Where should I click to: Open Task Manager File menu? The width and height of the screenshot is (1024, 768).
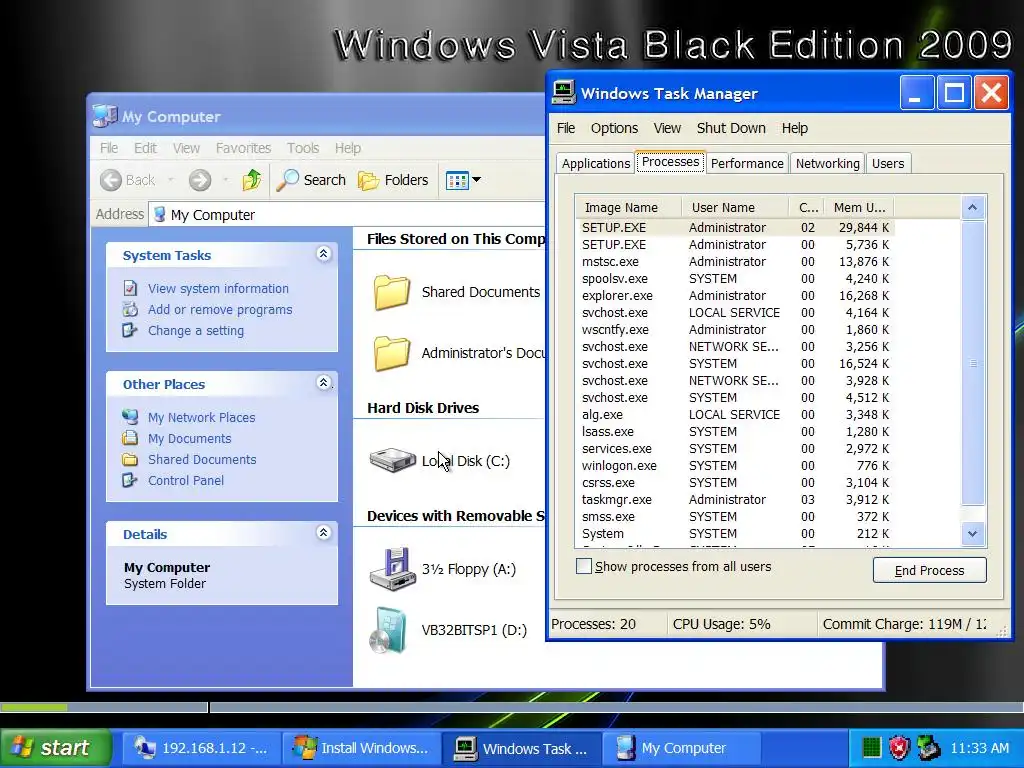566,128
